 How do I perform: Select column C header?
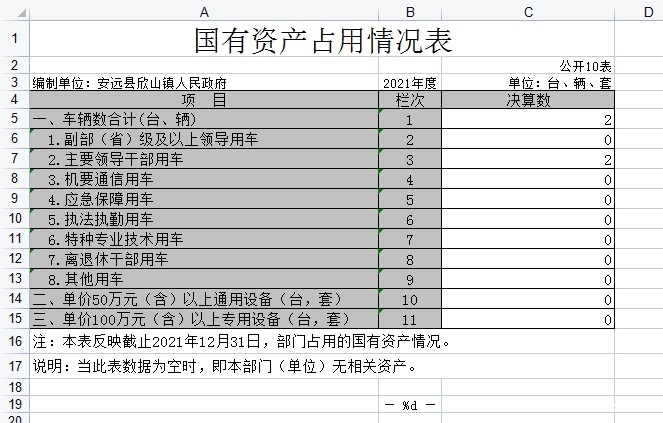(528, 11)
